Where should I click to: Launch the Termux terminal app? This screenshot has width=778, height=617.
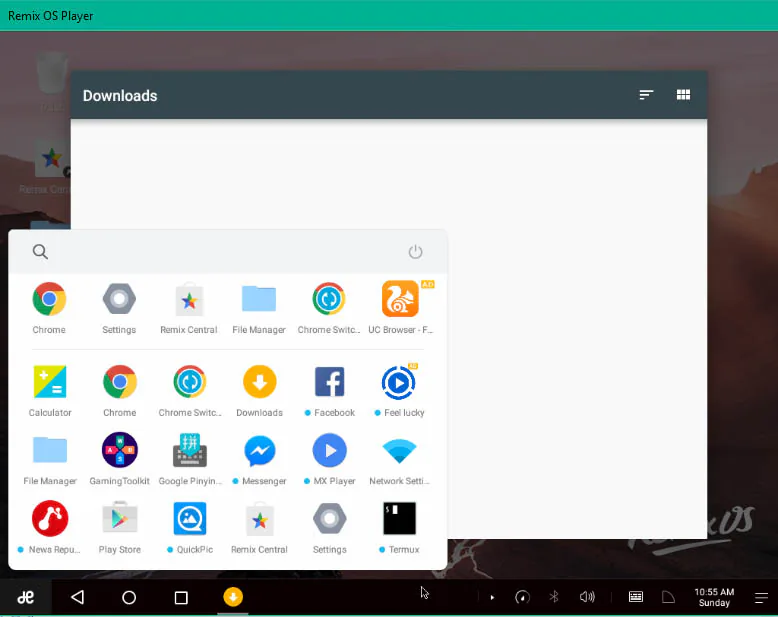pos(399,519)
